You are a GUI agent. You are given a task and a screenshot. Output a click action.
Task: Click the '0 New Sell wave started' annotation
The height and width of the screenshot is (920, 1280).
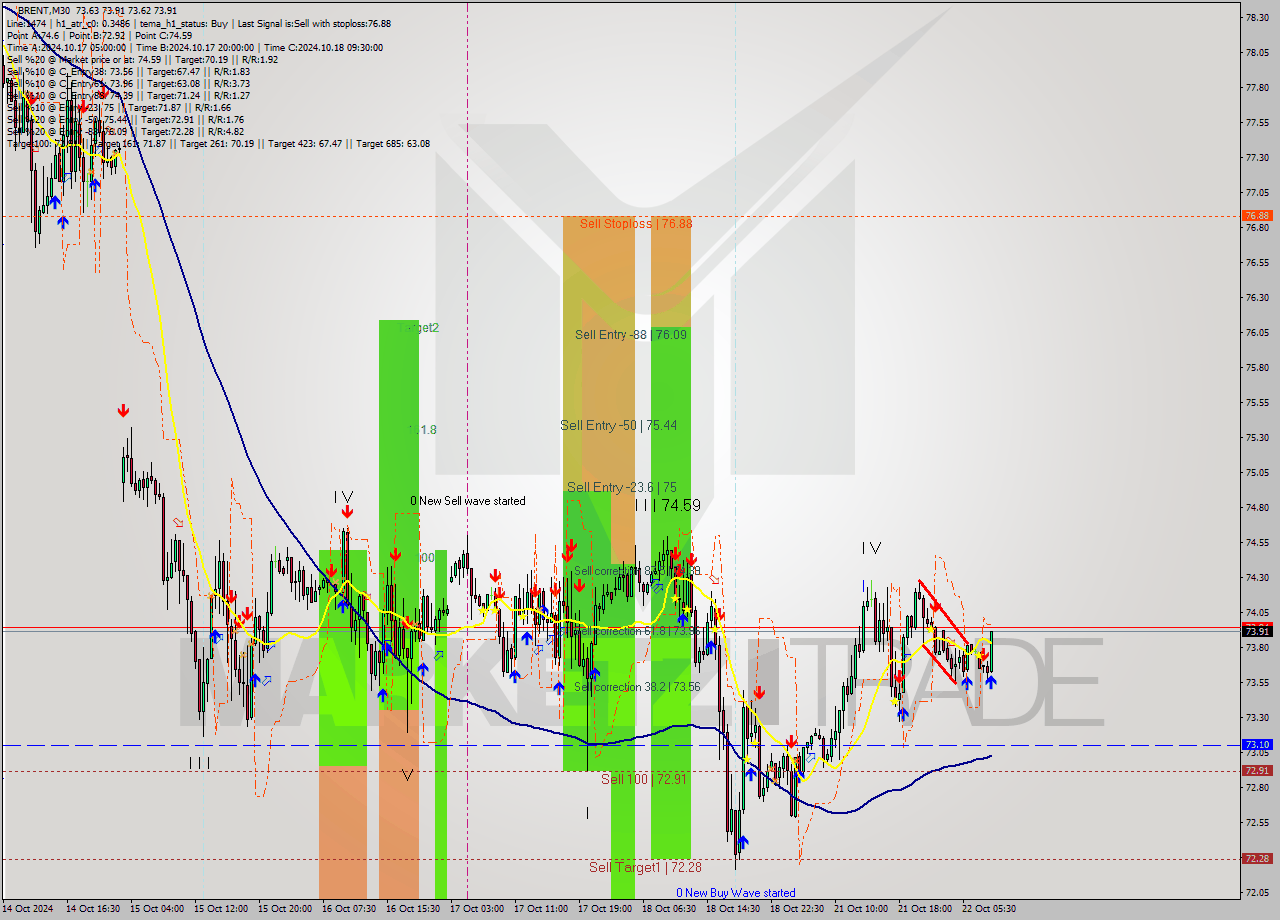coord(467,501)
